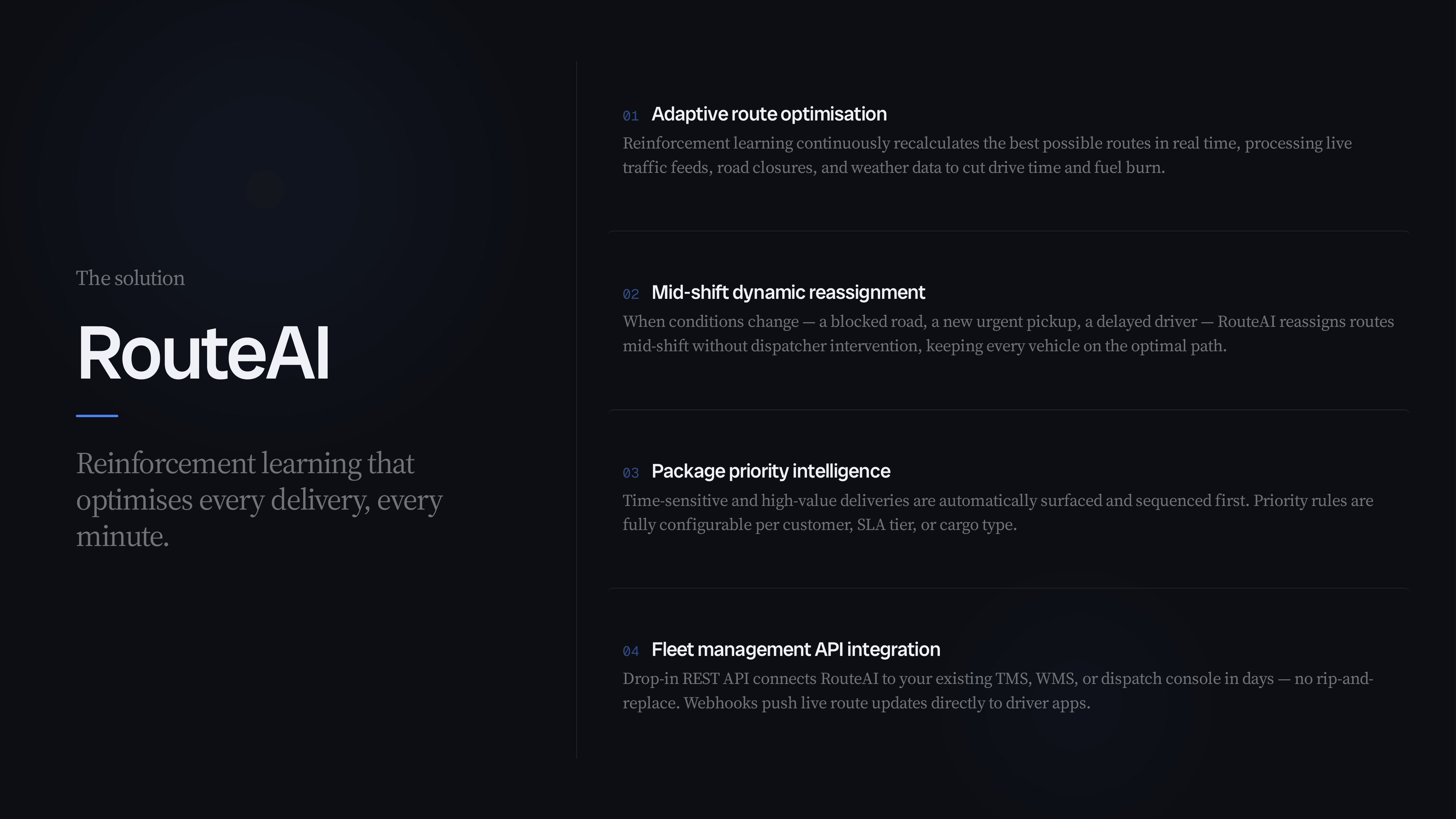Select Mid-shift dynamic reassignment heading
Viewport: 1456px width, 819px height.
pos(788,292)
